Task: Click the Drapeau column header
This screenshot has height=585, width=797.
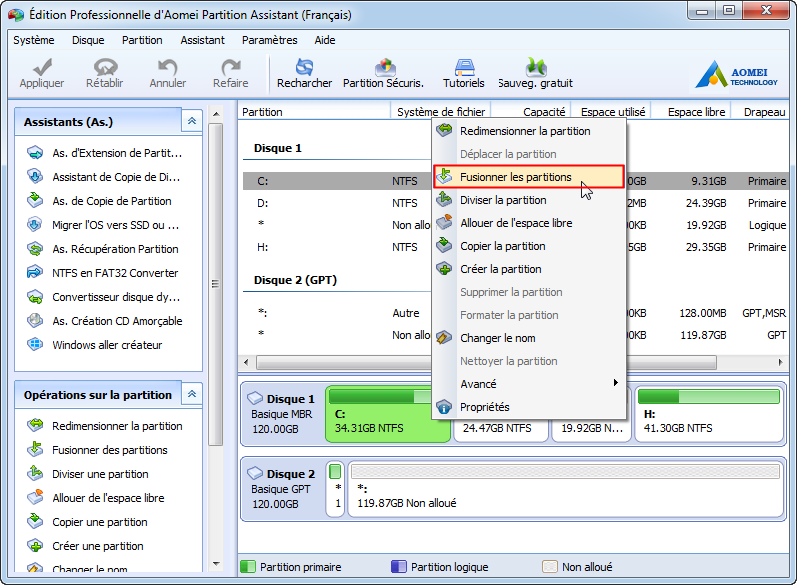Action: coord(760,112)
